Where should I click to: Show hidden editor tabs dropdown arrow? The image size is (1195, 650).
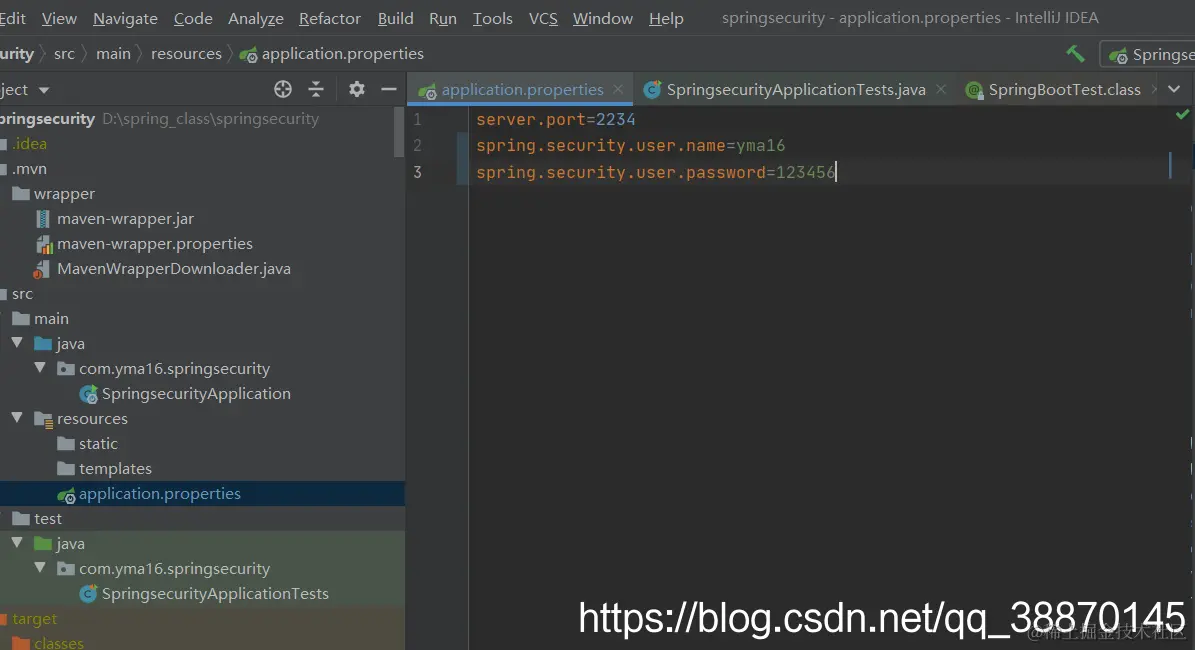tap(1174, 89)
